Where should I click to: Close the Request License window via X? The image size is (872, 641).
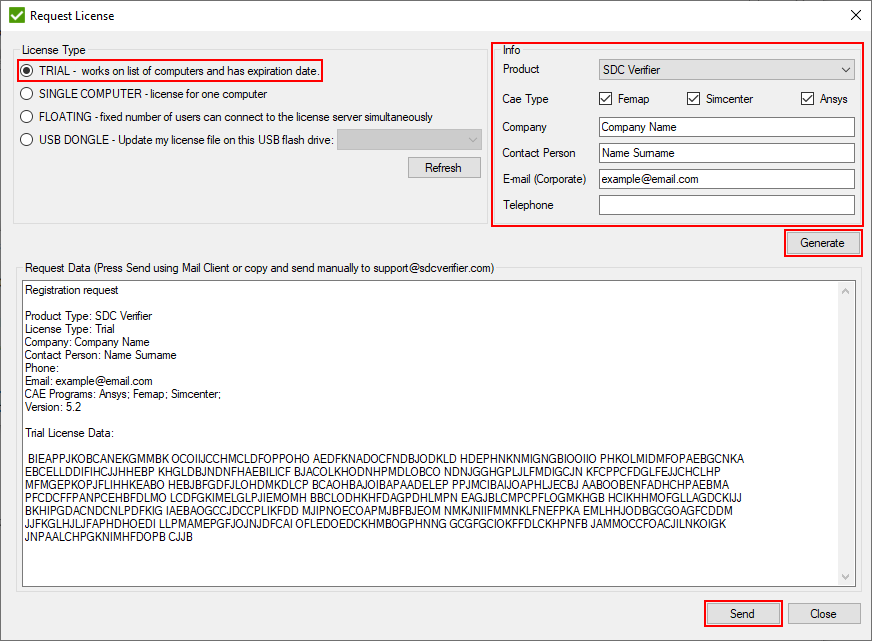[x=856, y=15]
